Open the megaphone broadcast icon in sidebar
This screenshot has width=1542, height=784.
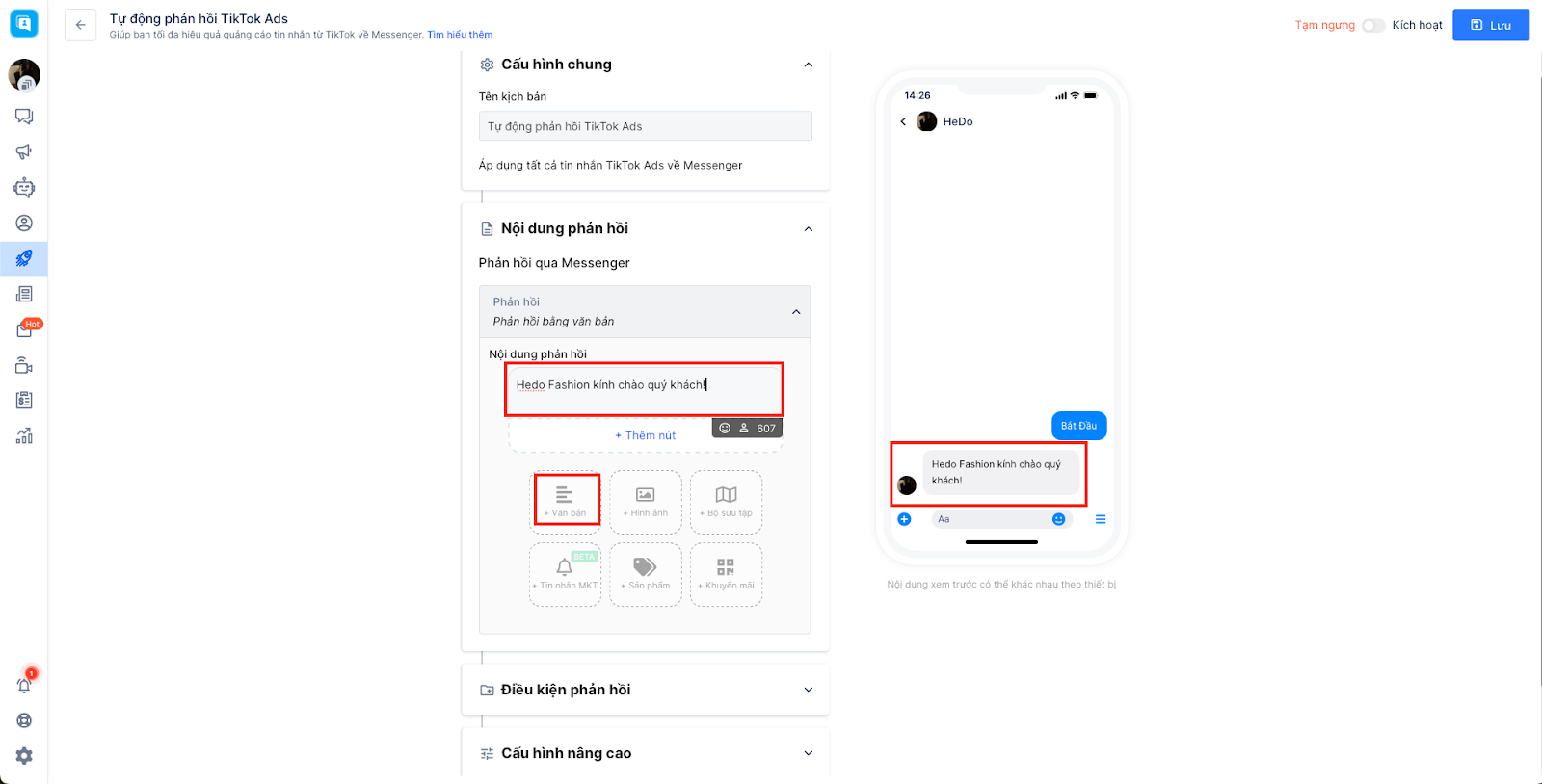pyautogui.click(x=24, y=152)
